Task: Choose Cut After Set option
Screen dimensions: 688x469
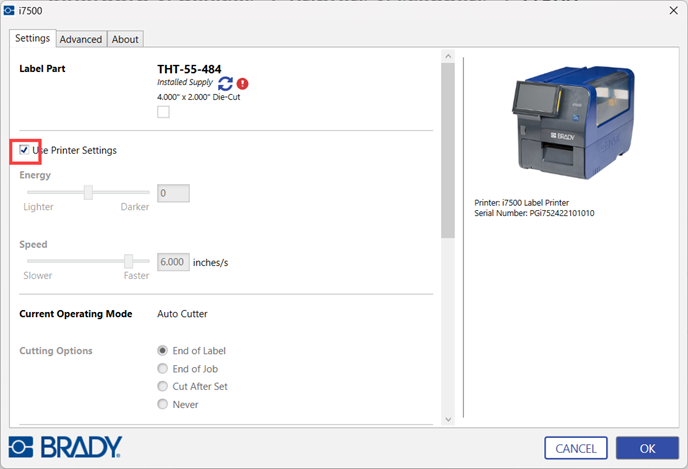Action: (x=163, y=387)
